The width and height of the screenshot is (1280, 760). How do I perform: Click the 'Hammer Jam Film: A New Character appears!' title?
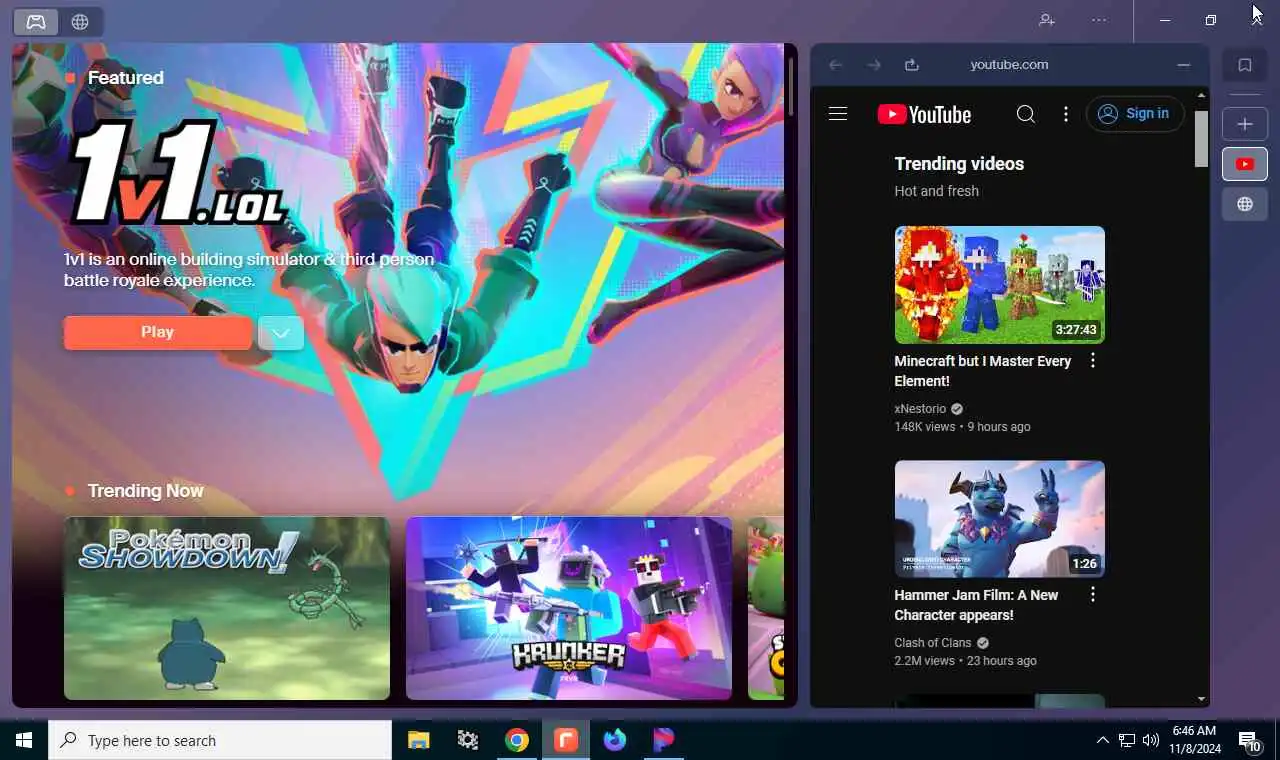tap(976, 605)
